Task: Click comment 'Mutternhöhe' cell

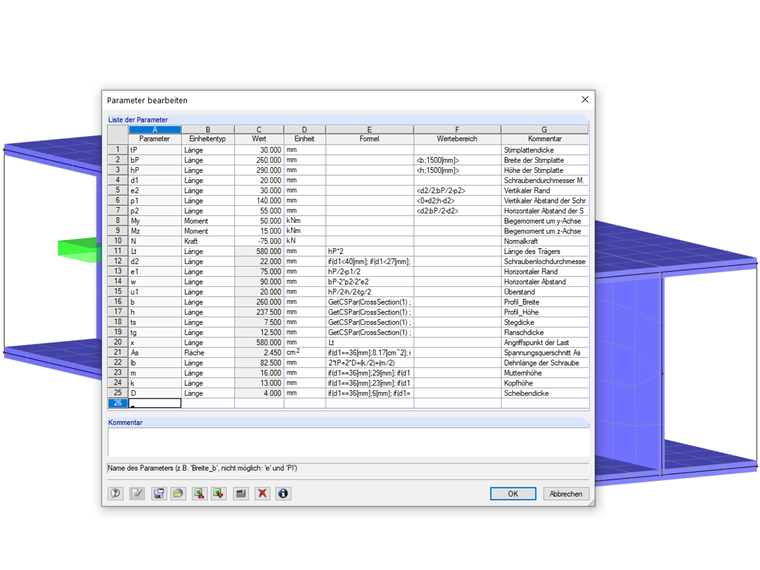Action: 545,373
